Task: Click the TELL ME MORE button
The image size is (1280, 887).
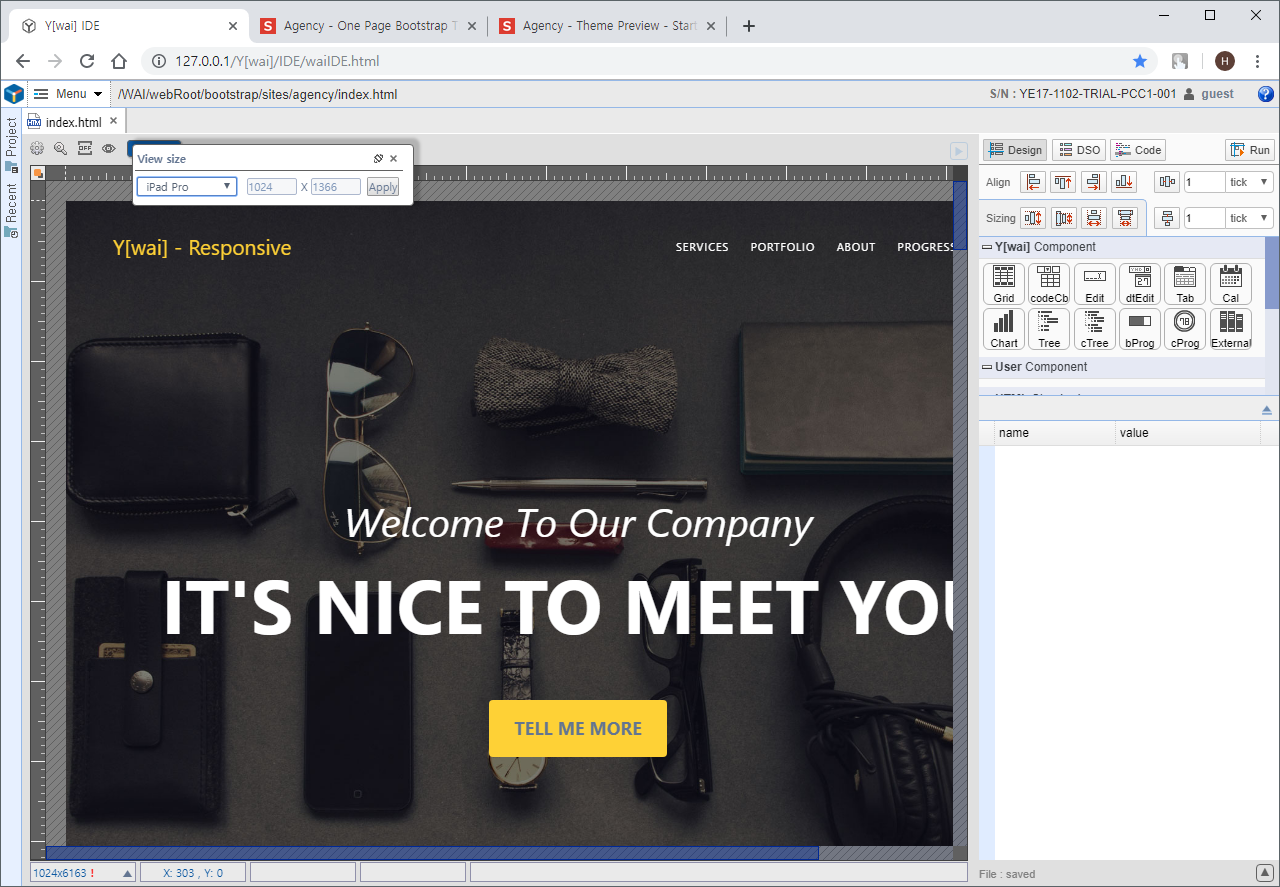Action: [578, 728]
